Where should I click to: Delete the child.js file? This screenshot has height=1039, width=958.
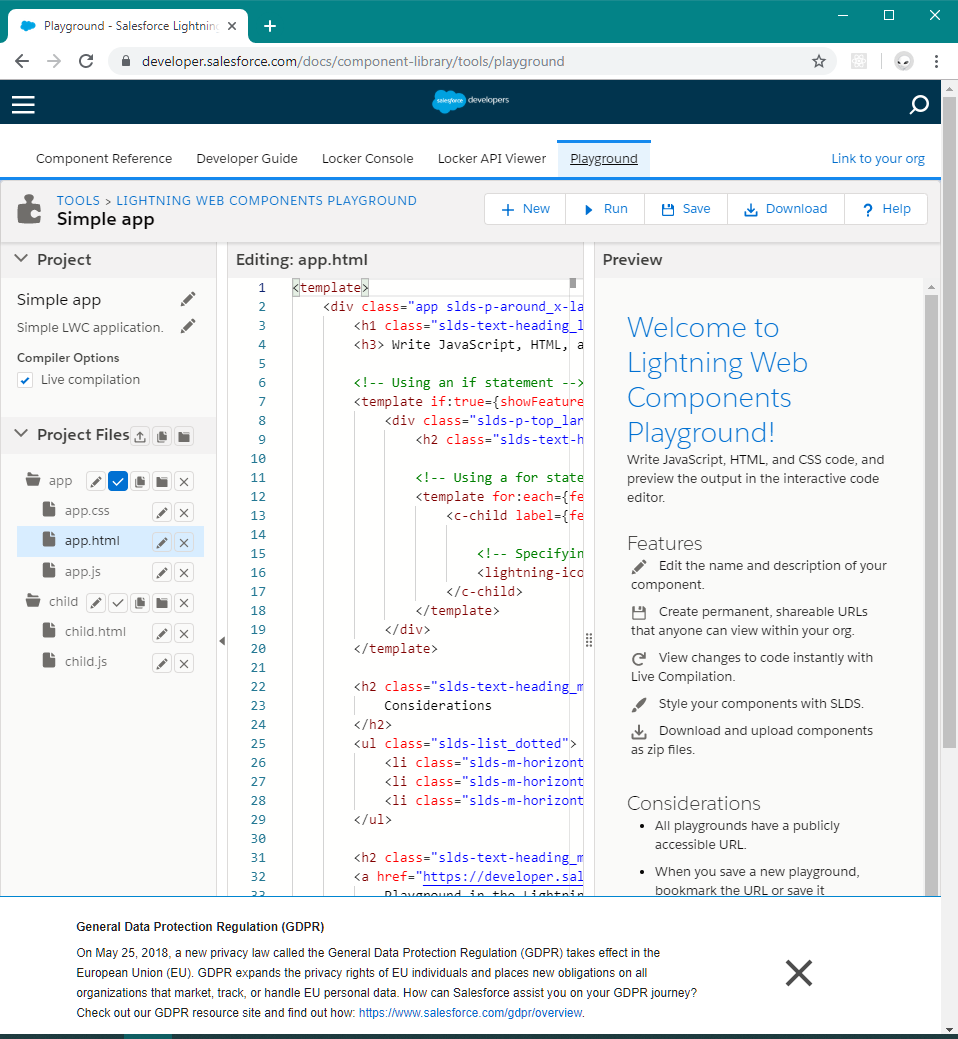[184, 663]
